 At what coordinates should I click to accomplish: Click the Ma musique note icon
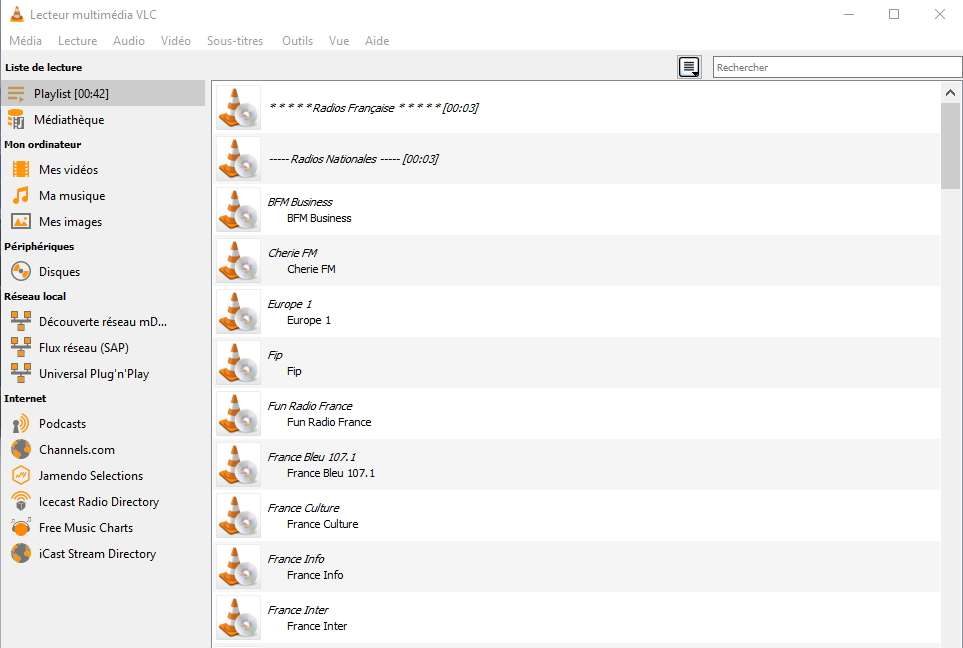coord(21,195)
